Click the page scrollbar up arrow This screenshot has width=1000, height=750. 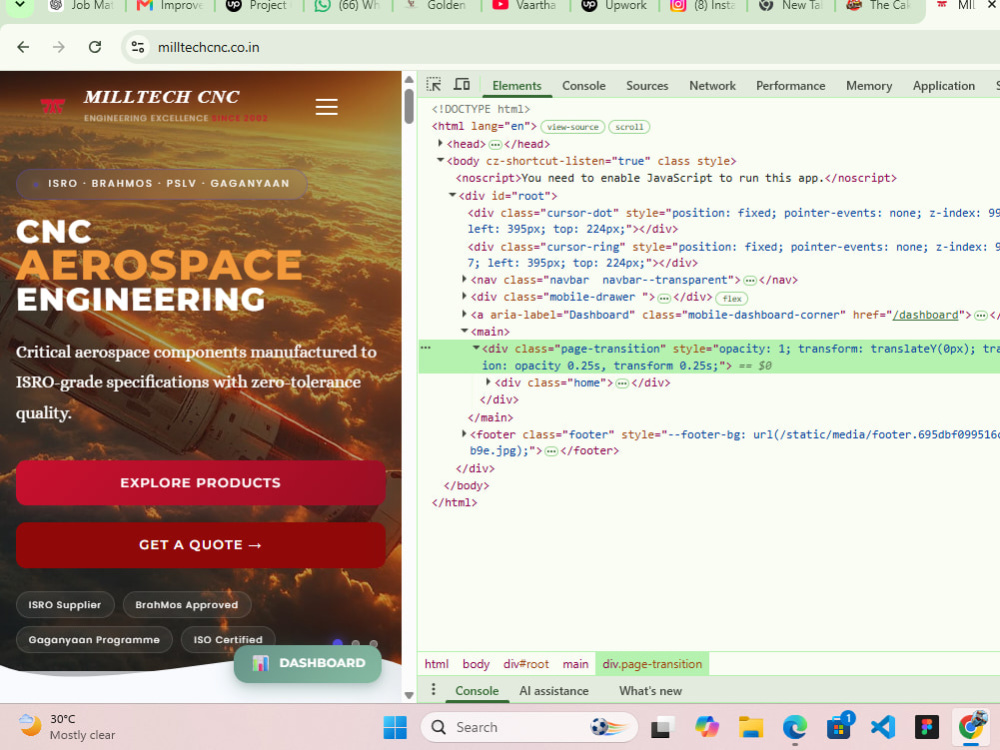tap(409, 80)
